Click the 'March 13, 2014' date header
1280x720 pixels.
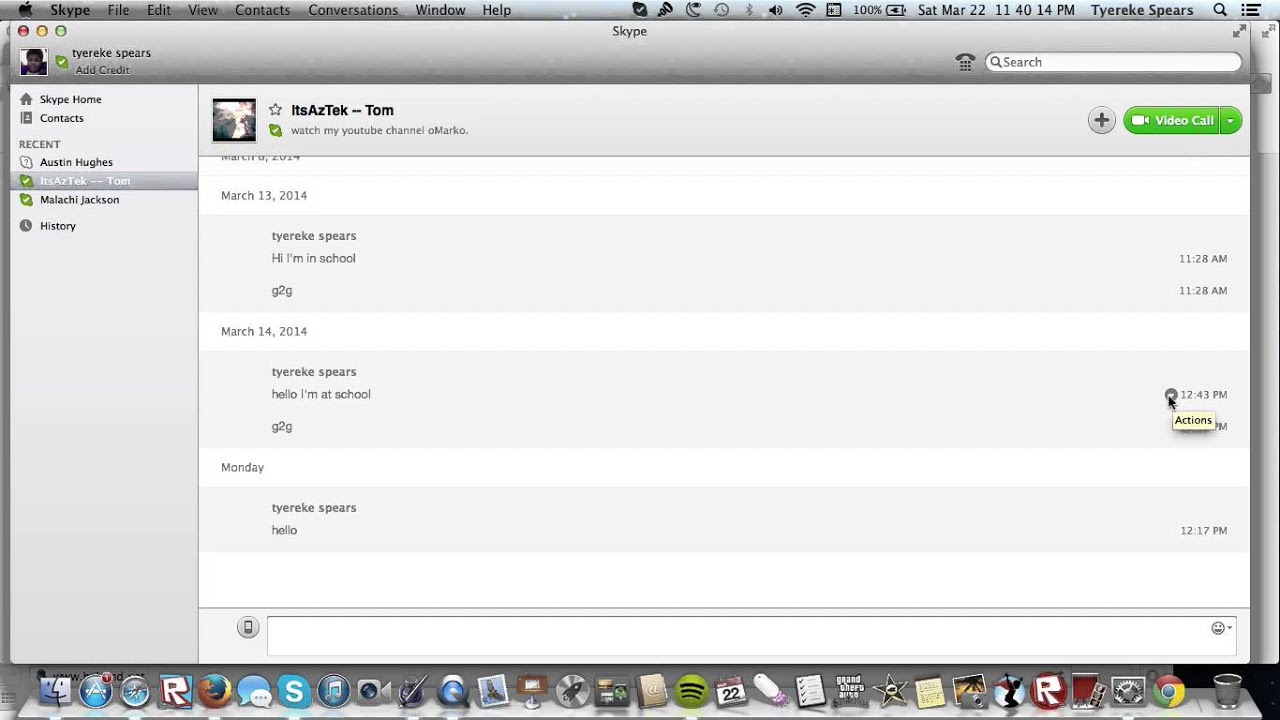264,195
